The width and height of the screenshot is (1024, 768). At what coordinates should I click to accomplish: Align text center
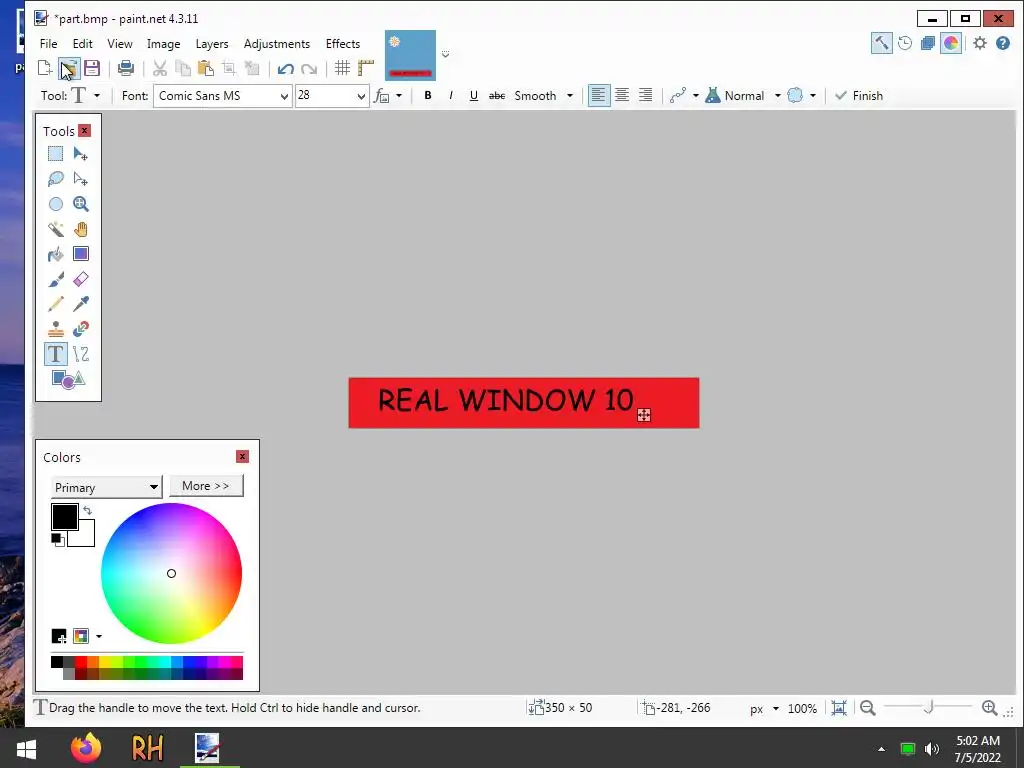click(x=622, y=96)
